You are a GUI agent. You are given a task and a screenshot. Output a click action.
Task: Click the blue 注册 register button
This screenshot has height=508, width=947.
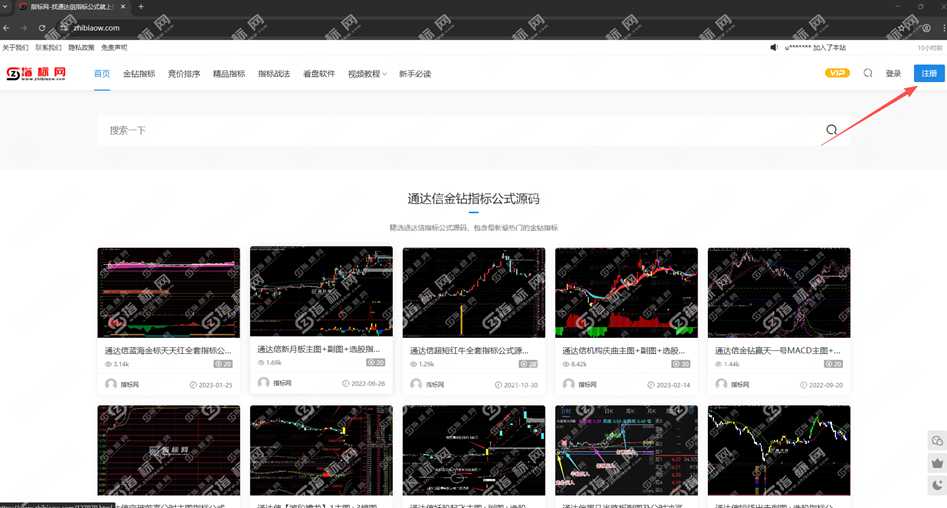tap(929, 73)
